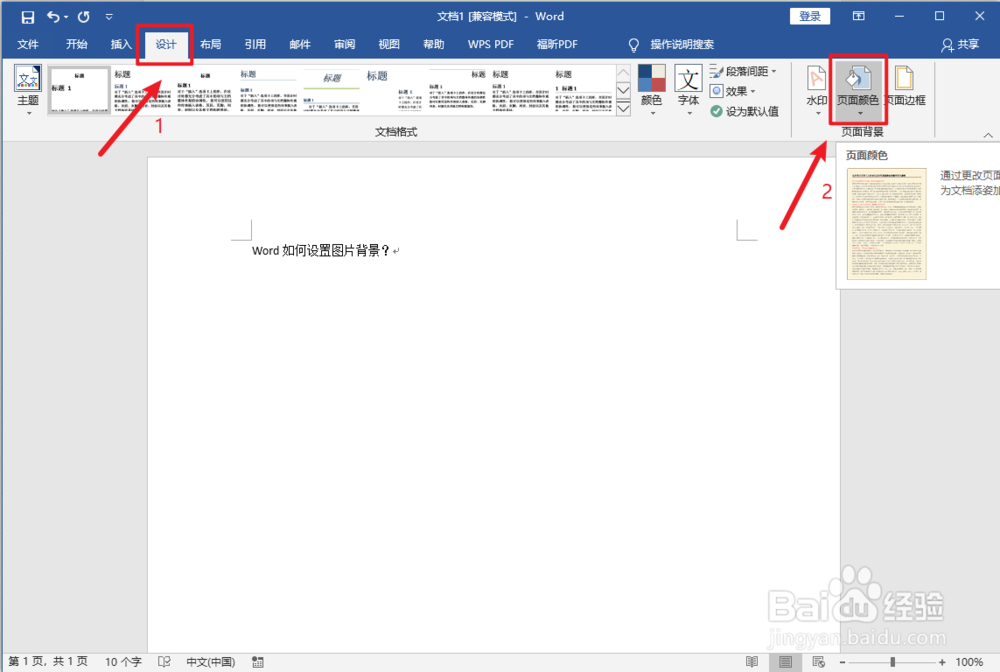Switch to the 设计 ribbon tab
The width and height of the screenshot is (1000, 672).
pos(164,44)
